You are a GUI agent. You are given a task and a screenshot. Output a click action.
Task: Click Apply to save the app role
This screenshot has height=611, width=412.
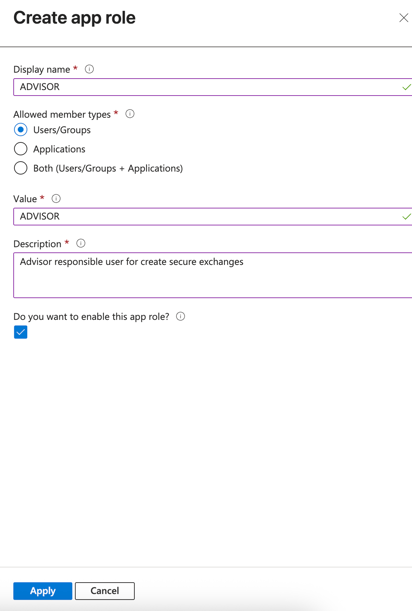tap(42, 591)
